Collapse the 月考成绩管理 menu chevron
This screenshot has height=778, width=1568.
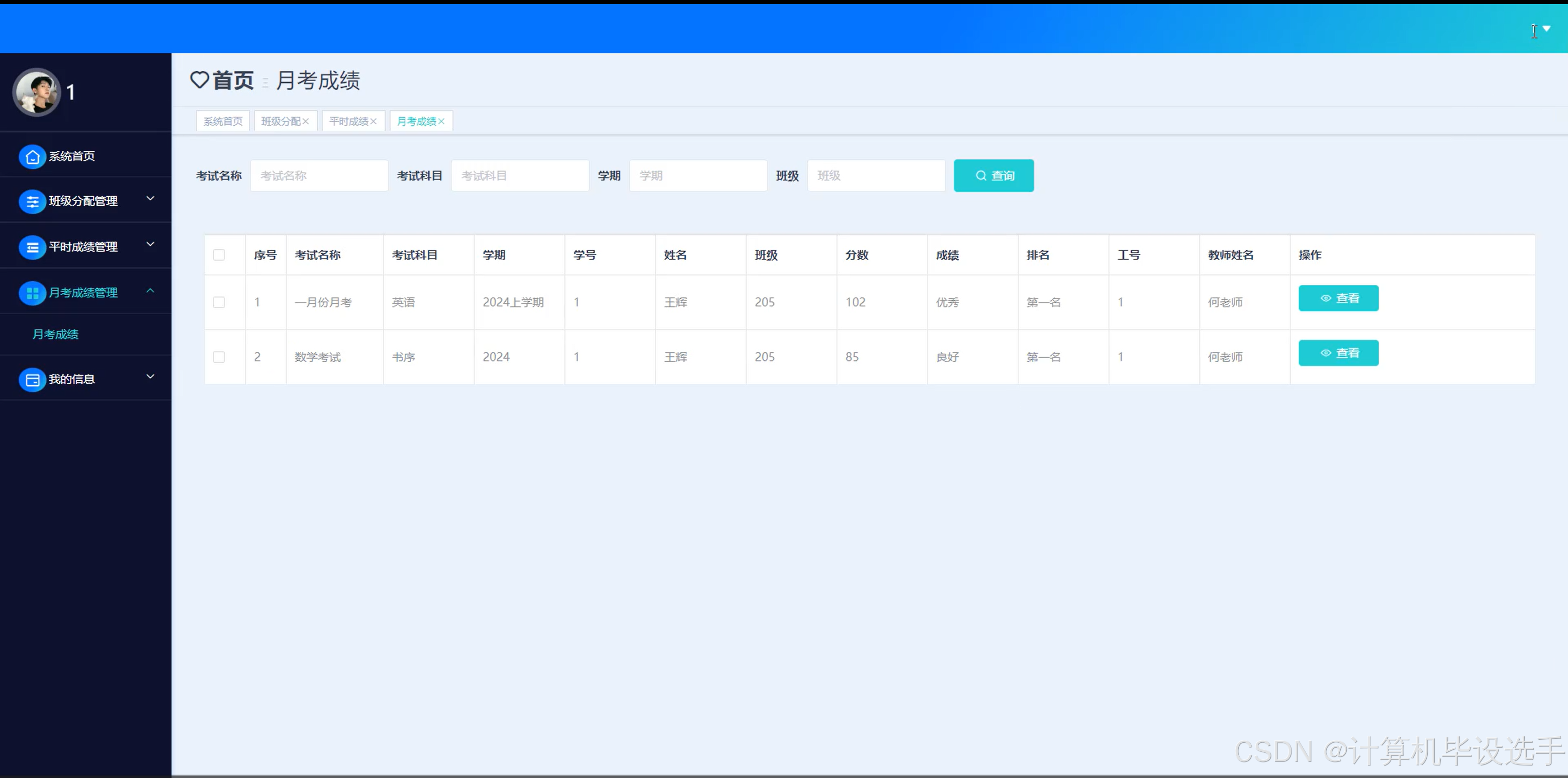tap(150, 290)
